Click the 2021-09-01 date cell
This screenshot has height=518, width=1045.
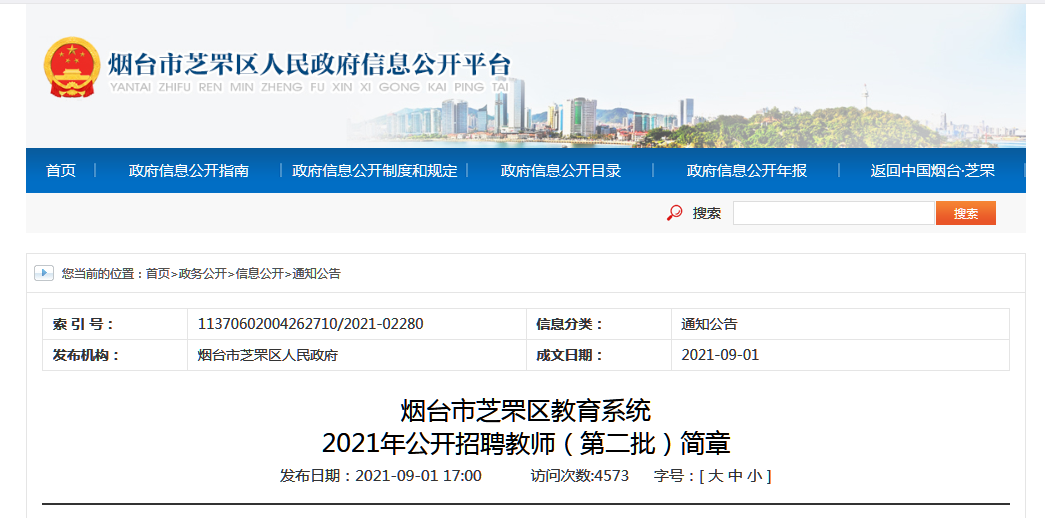pos(840,355)
